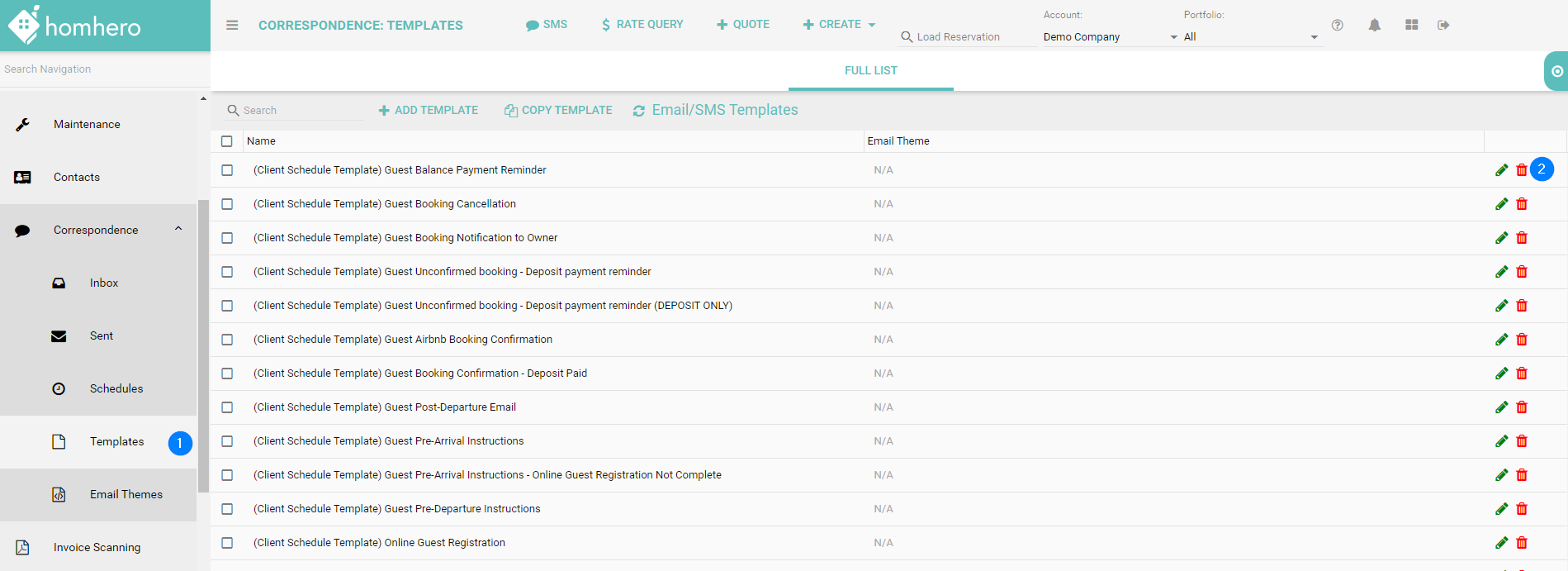Check the Guest Balance Payment Reminder row
The image size is (1568, 571).
click(227, 170)
